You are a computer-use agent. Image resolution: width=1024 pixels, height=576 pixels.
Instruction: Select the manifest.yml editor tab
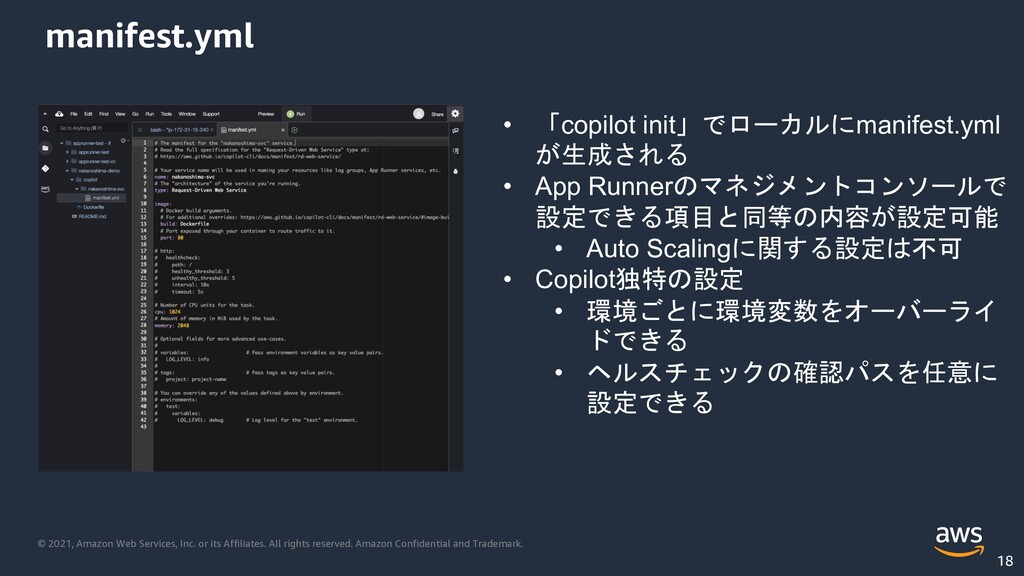(251, 130)
